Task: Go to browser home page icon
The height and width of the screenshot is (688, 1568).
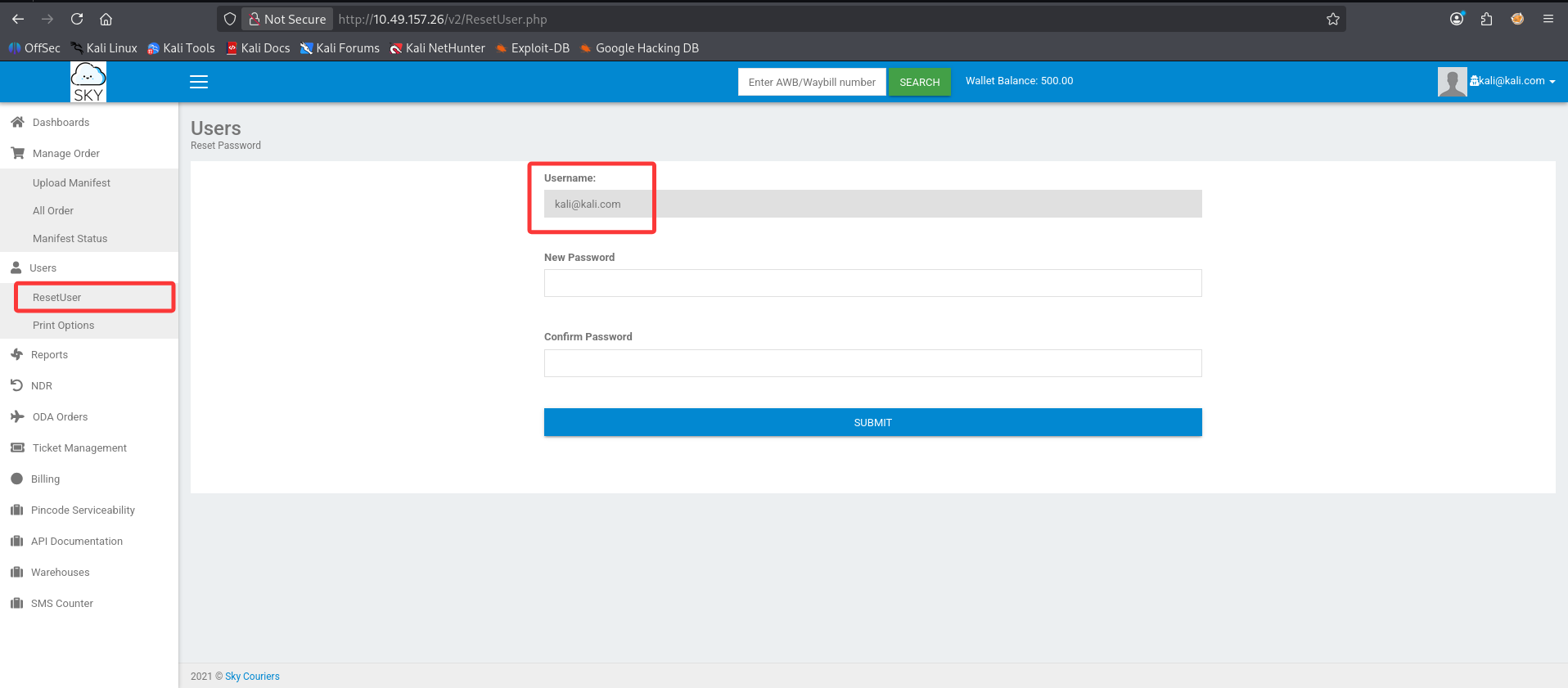Action: coord(106,19)
